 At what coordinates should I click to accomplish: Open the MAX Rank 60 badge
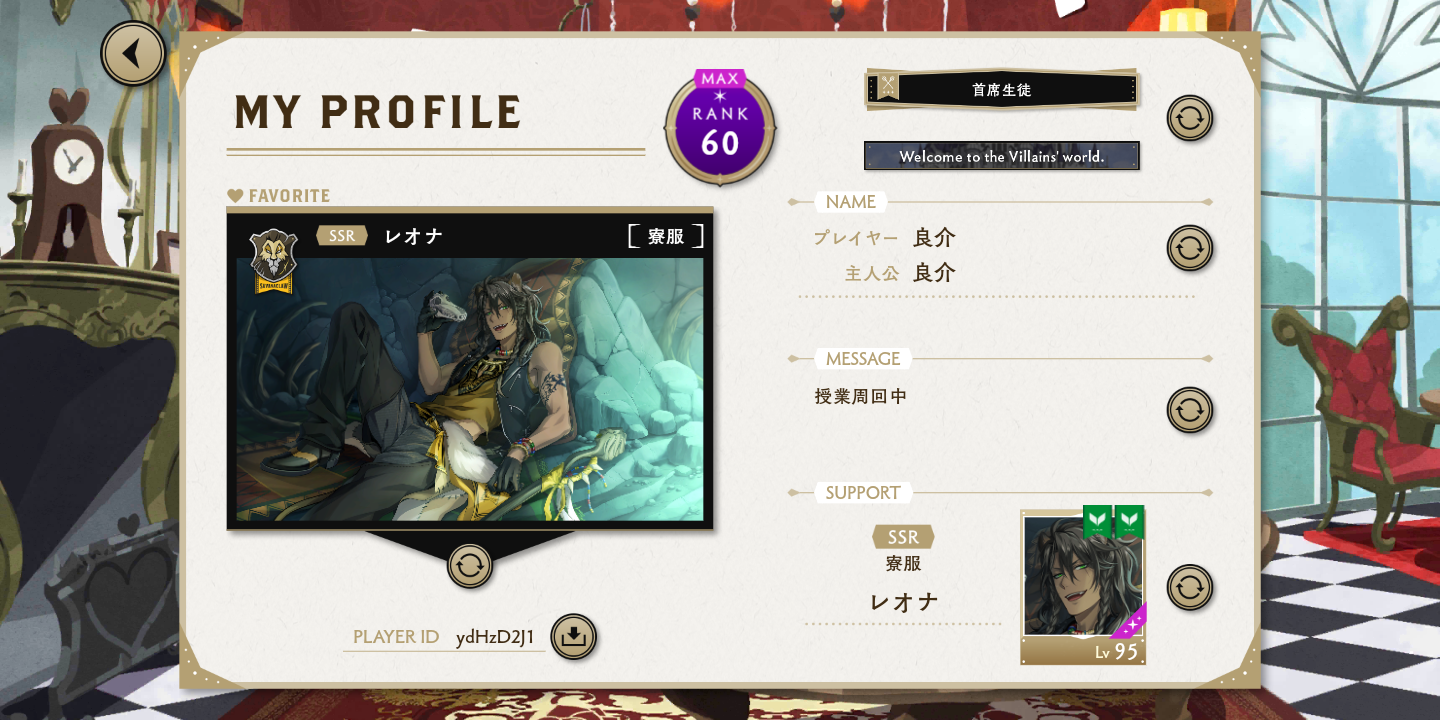click(720, 128)
